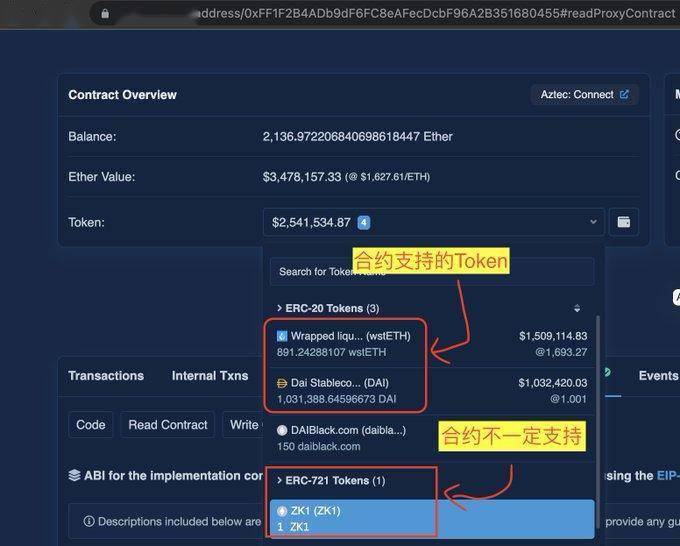Open the Internal Txns tab
The height and width of the screenshot is (546, 680).
click(x=210, y=376)
